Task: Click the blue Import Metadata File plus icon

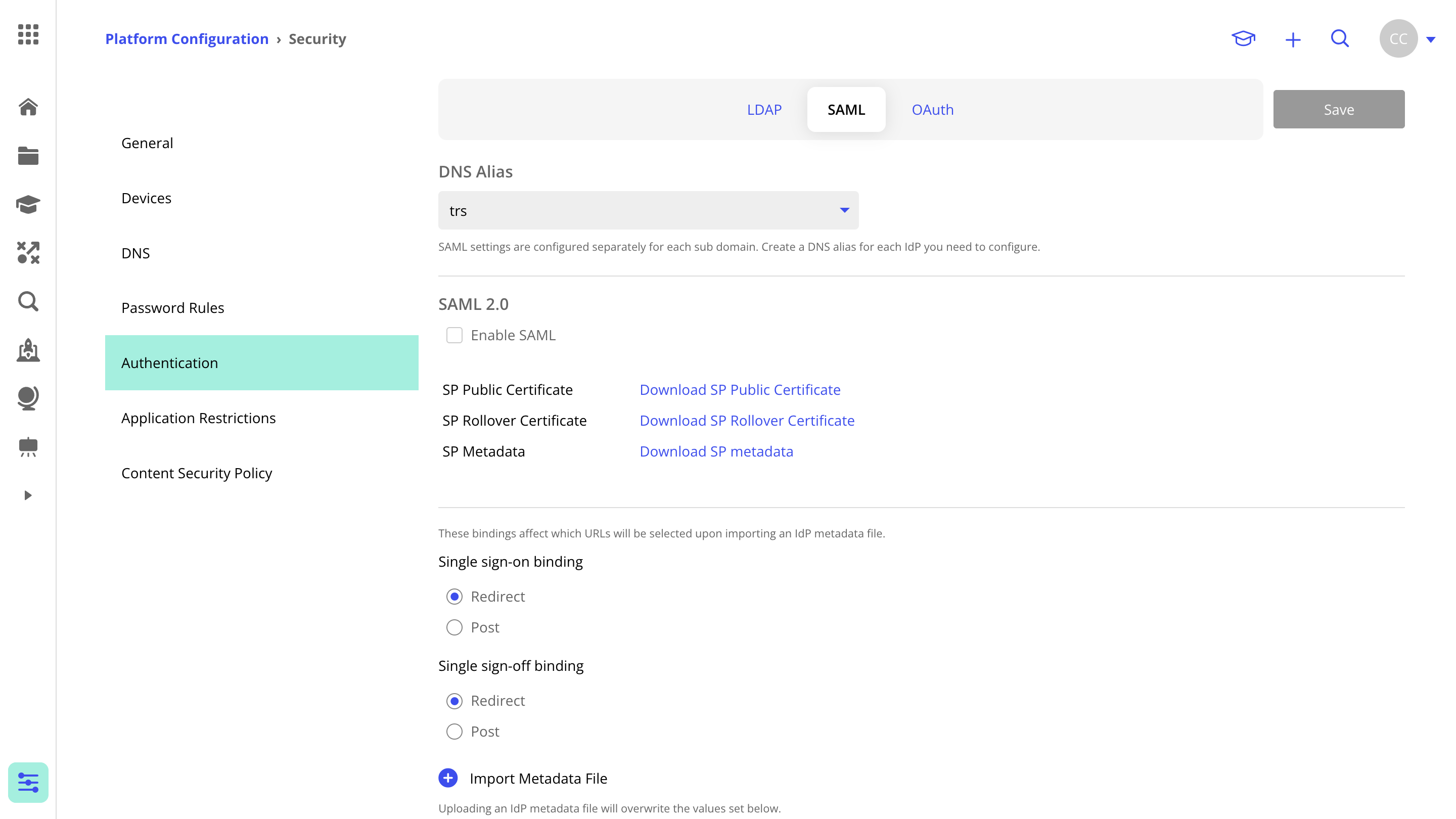Action: click(447, 778)
